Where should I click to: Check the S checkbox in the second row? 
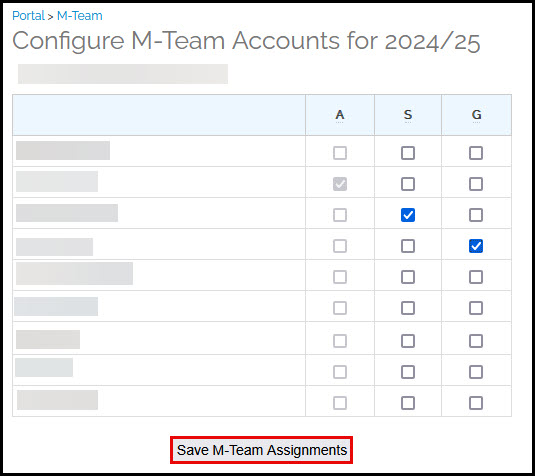pos(408,184)
